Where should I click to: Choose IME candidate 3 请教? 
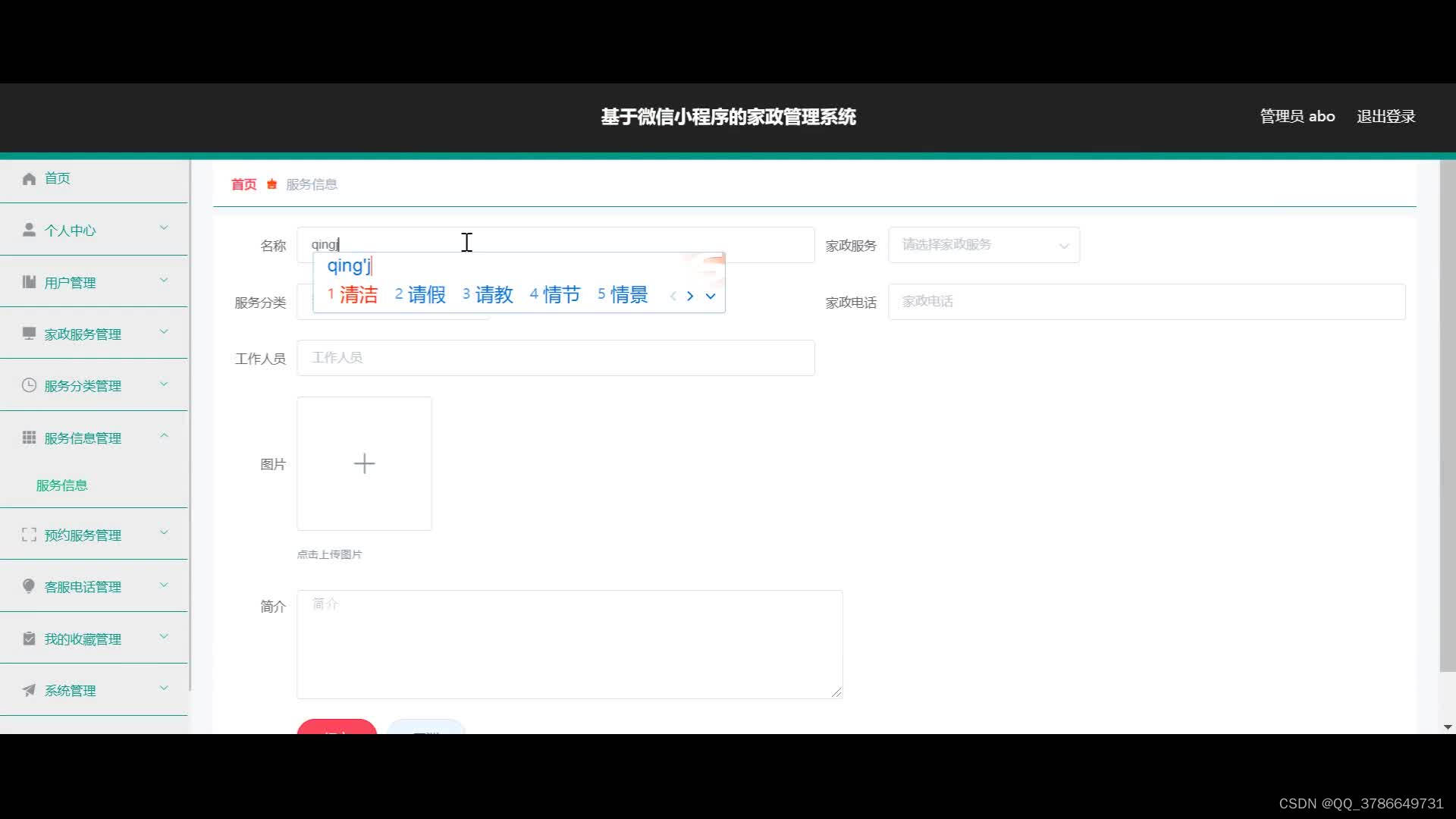pyautogui.click(x=488, y=295)
